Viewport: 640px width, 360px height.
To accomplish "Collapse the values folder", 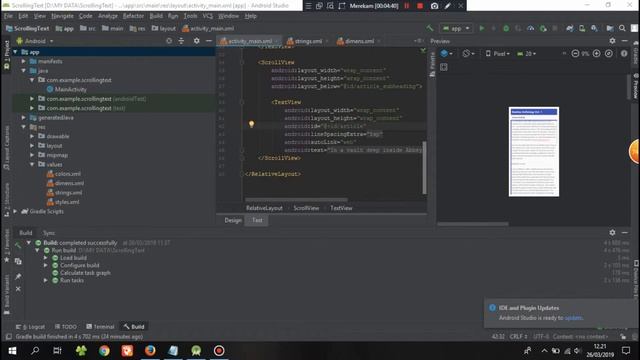I will click(32, 164).
